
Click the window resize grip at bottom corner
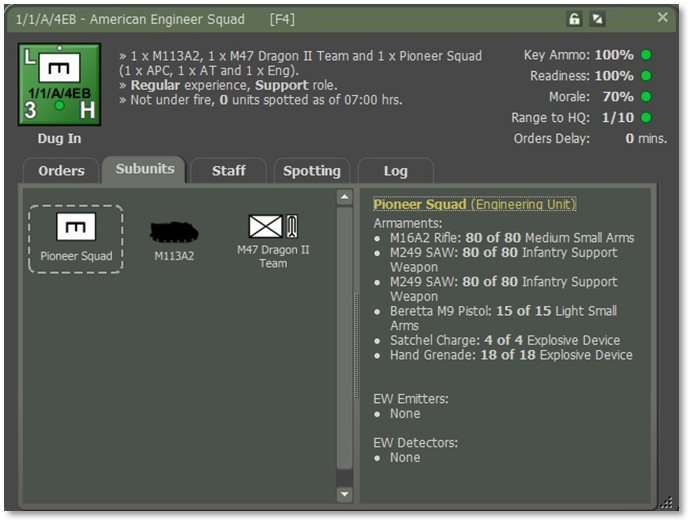664,503
